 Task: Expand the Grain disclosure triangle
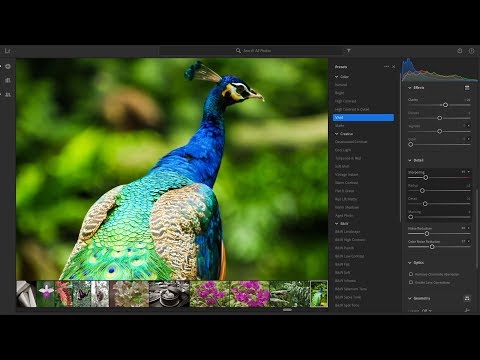(469, 139)
